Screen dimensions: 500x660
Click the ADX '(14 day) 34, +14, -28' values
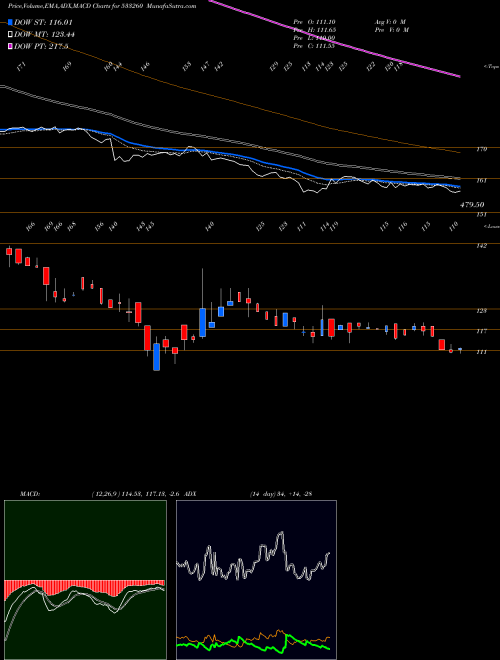click(x=280, y=494)
